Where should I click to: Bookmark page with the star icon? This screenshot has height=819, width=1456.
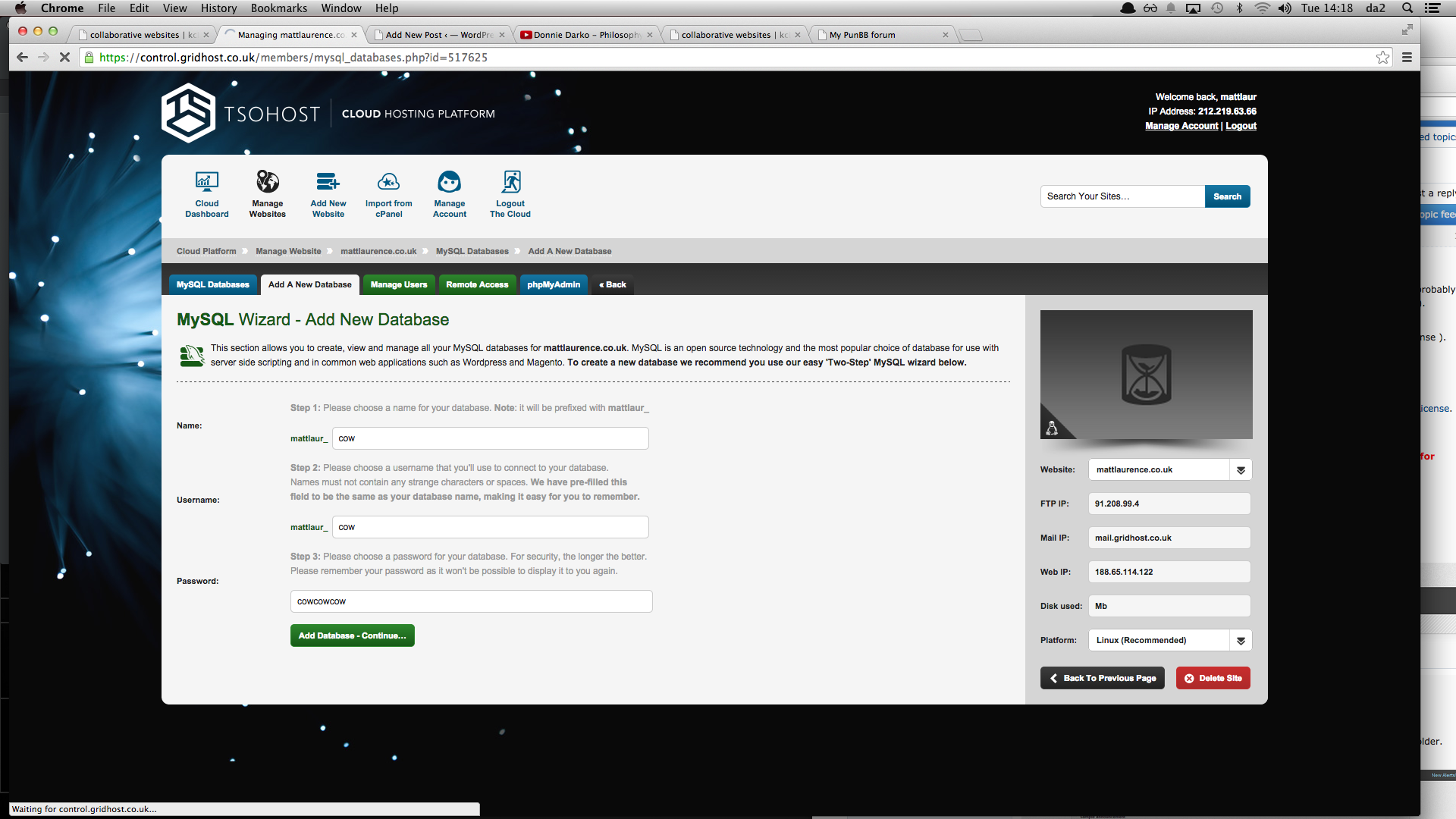pyautogui.click(x=1382, y=58)
